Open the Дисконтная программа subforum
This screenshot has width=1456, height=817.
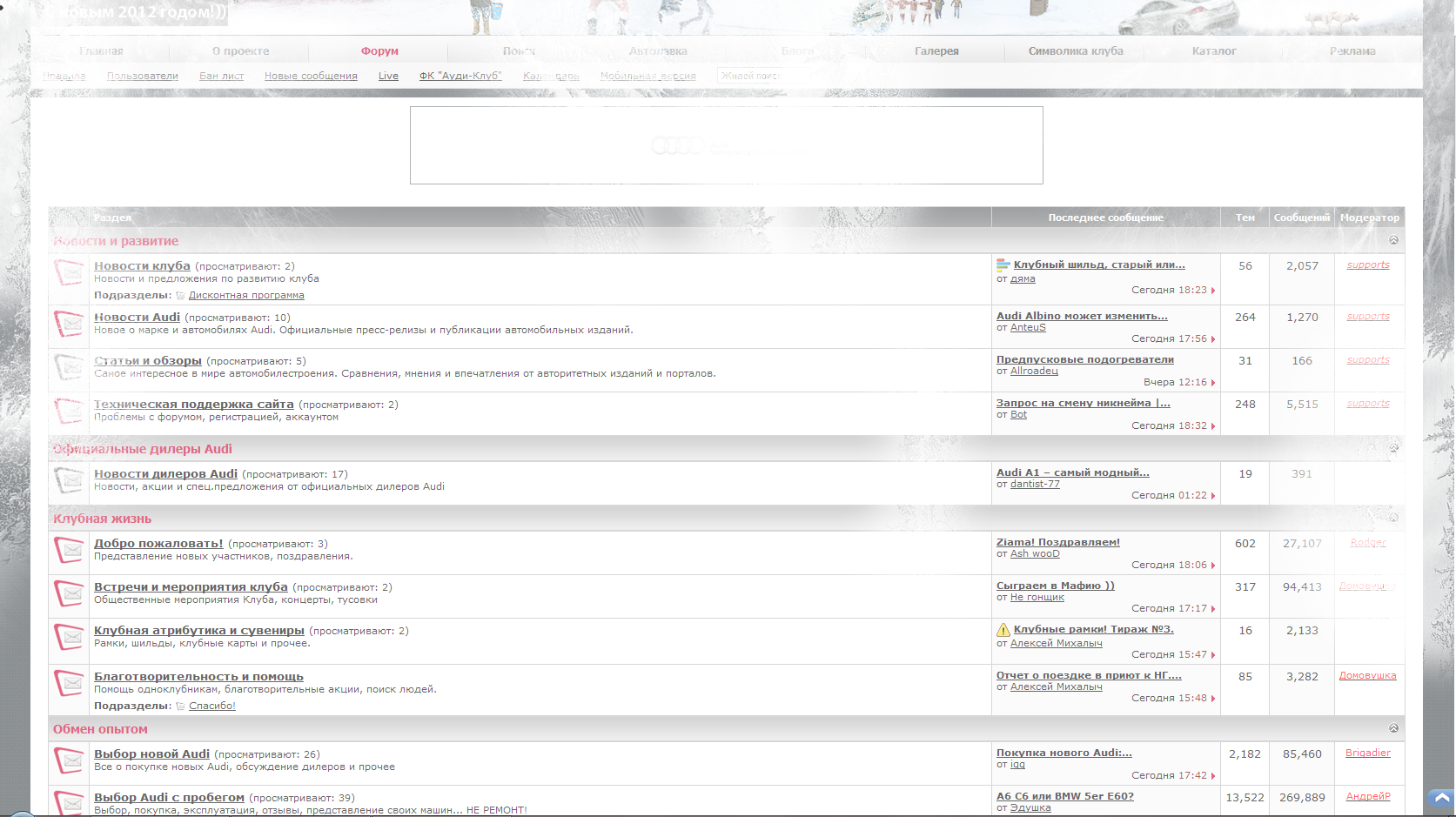[246, 296]
